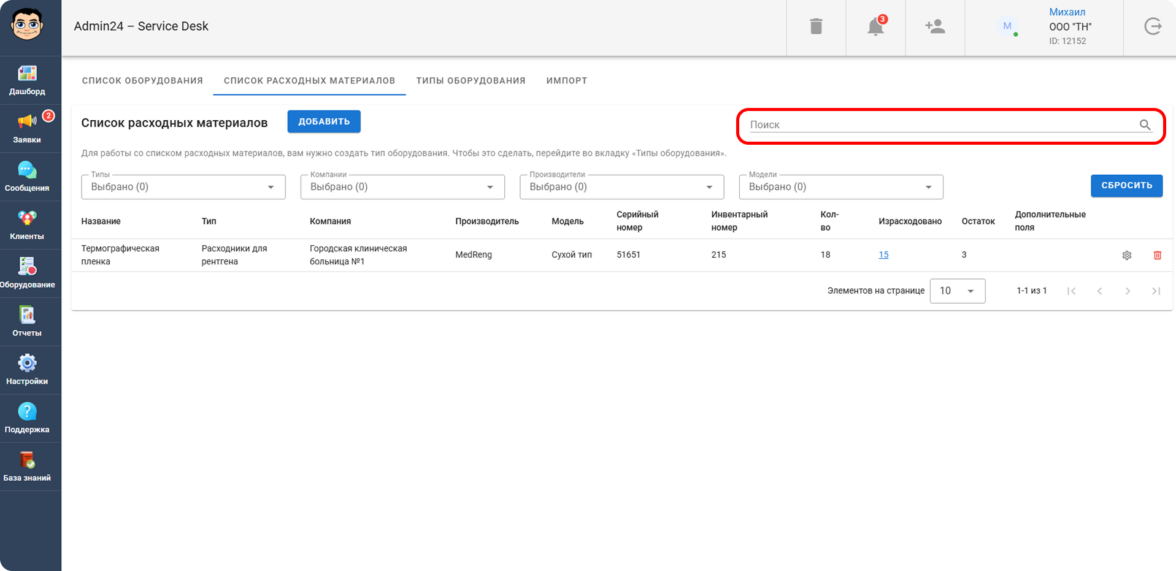Click the trash bin icon in header

pyautogui.click(x=816, y=27)
